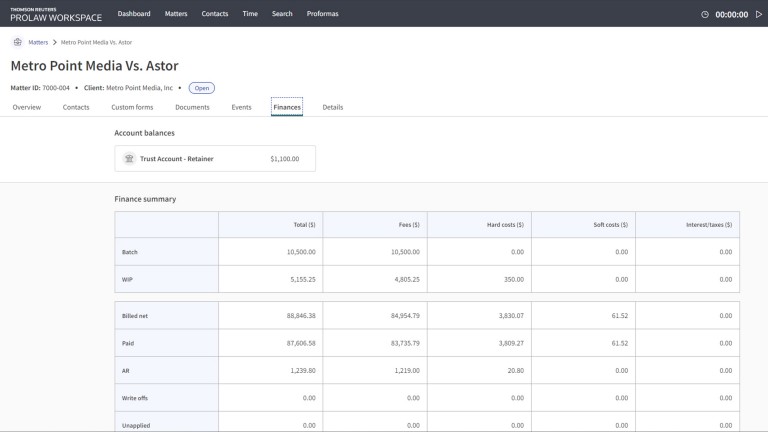Open the Documents tab
This screenshot has width=768, height=432.
192,107
